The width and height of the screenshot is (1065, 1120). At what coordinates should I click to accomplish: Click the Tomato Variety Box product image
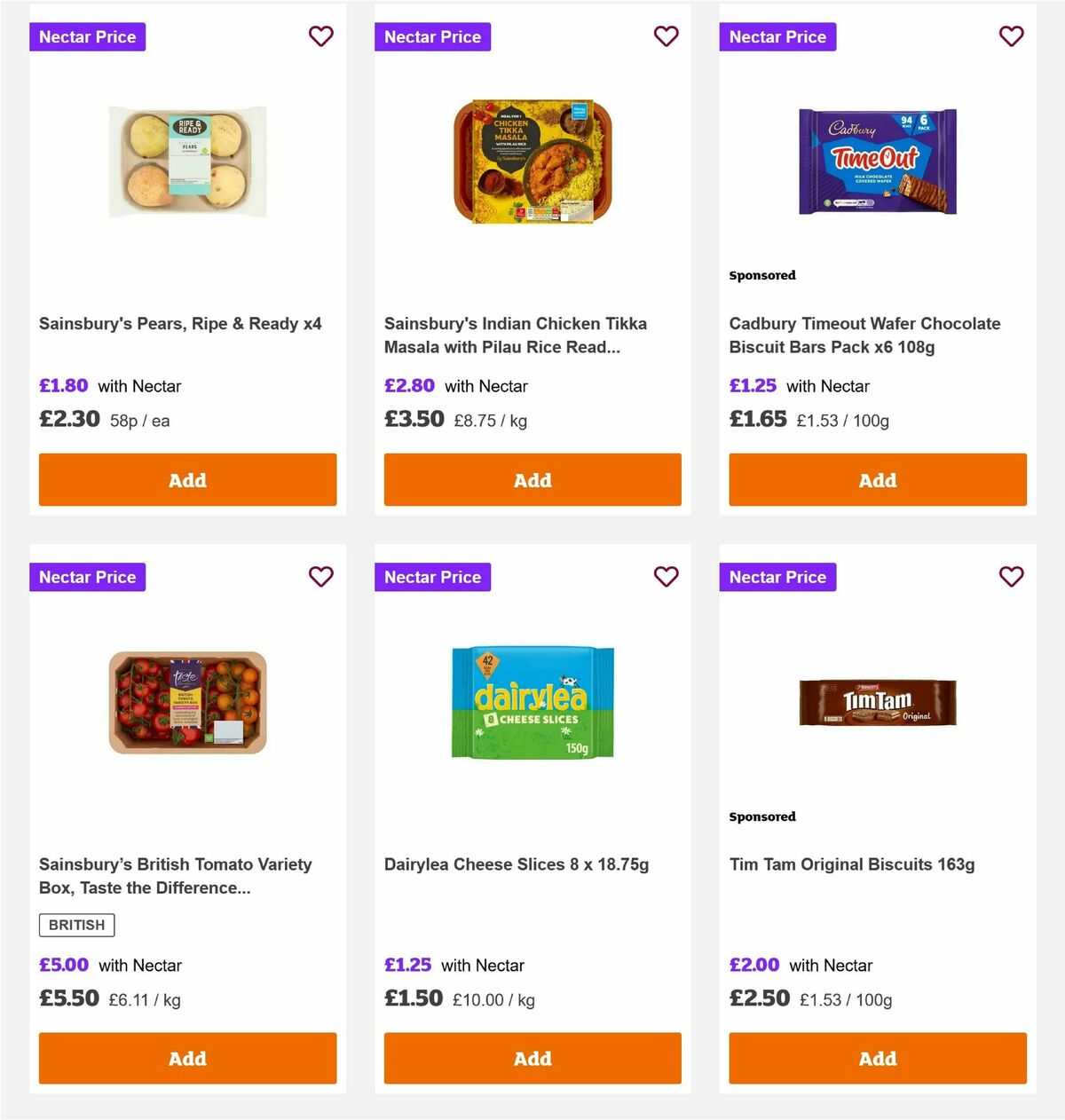(187, 701)
